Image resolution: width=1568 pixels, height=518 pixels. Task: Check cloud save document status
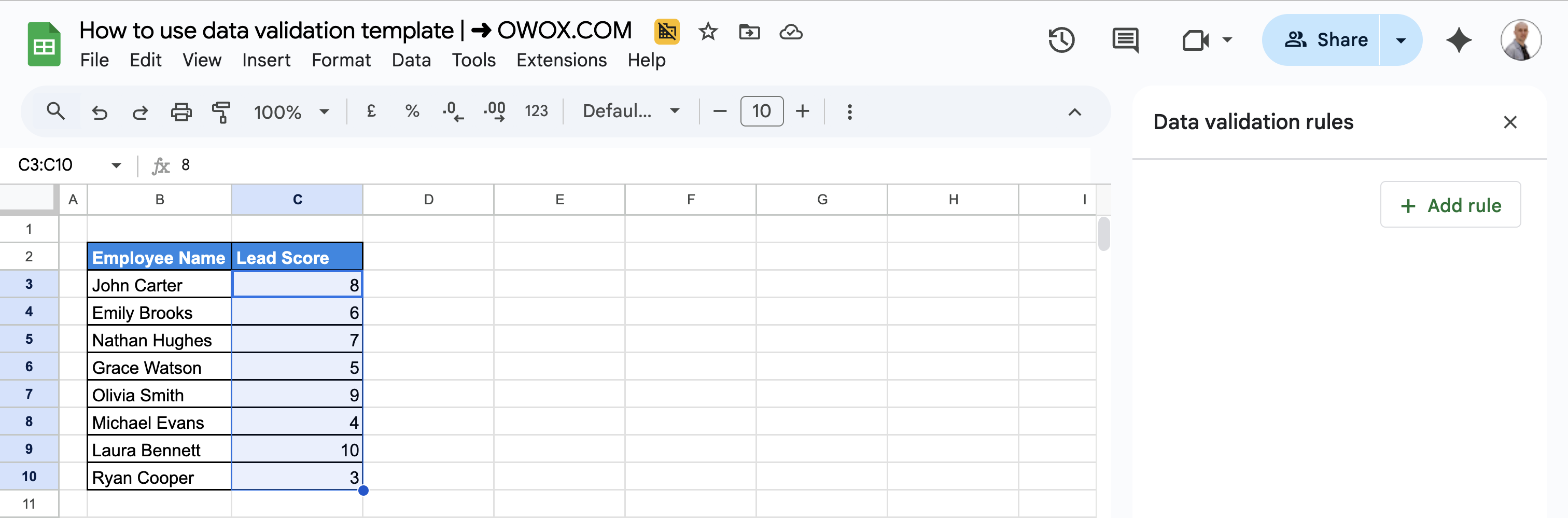[x=791, y=31]
